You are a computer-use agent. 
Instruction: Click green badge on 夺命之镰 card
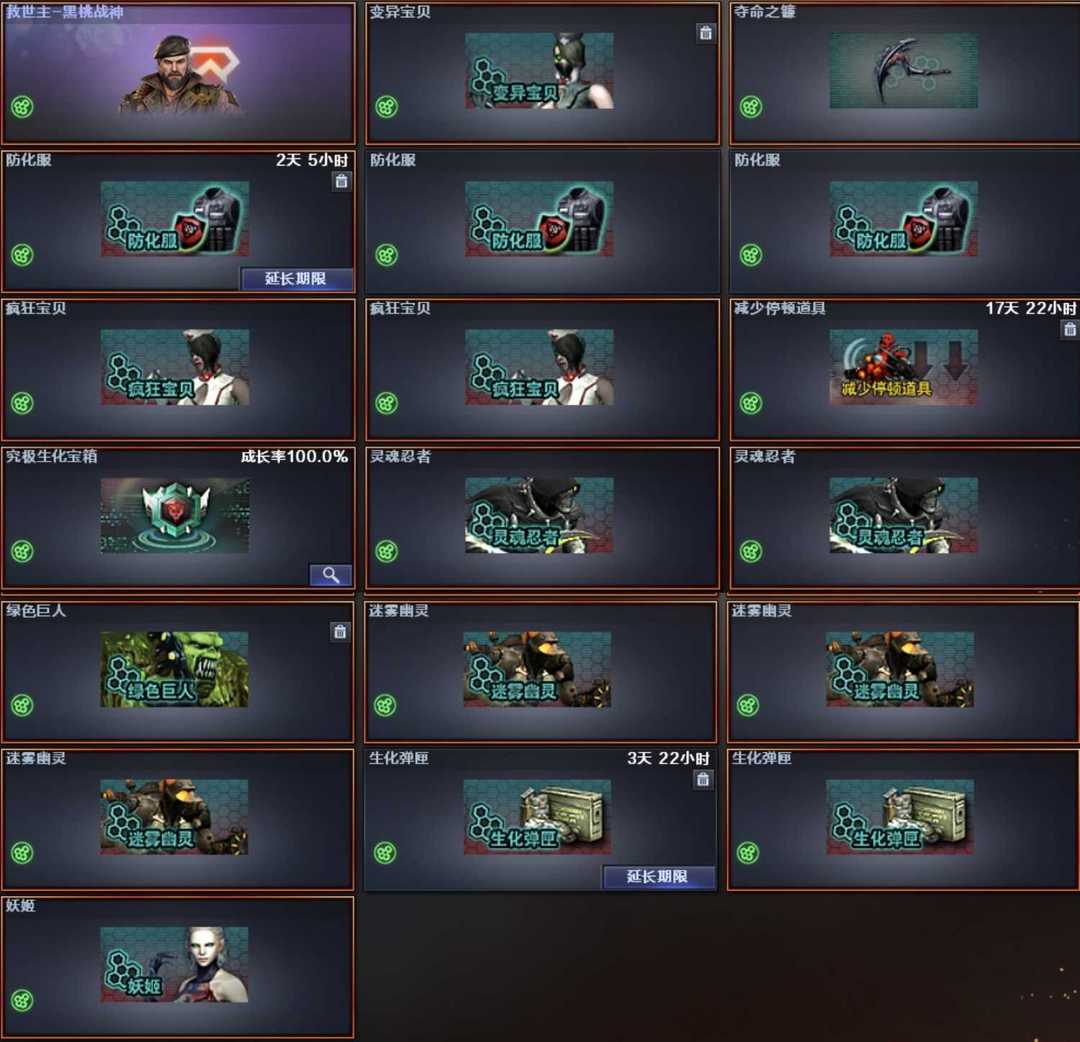[x=751, y=107]
